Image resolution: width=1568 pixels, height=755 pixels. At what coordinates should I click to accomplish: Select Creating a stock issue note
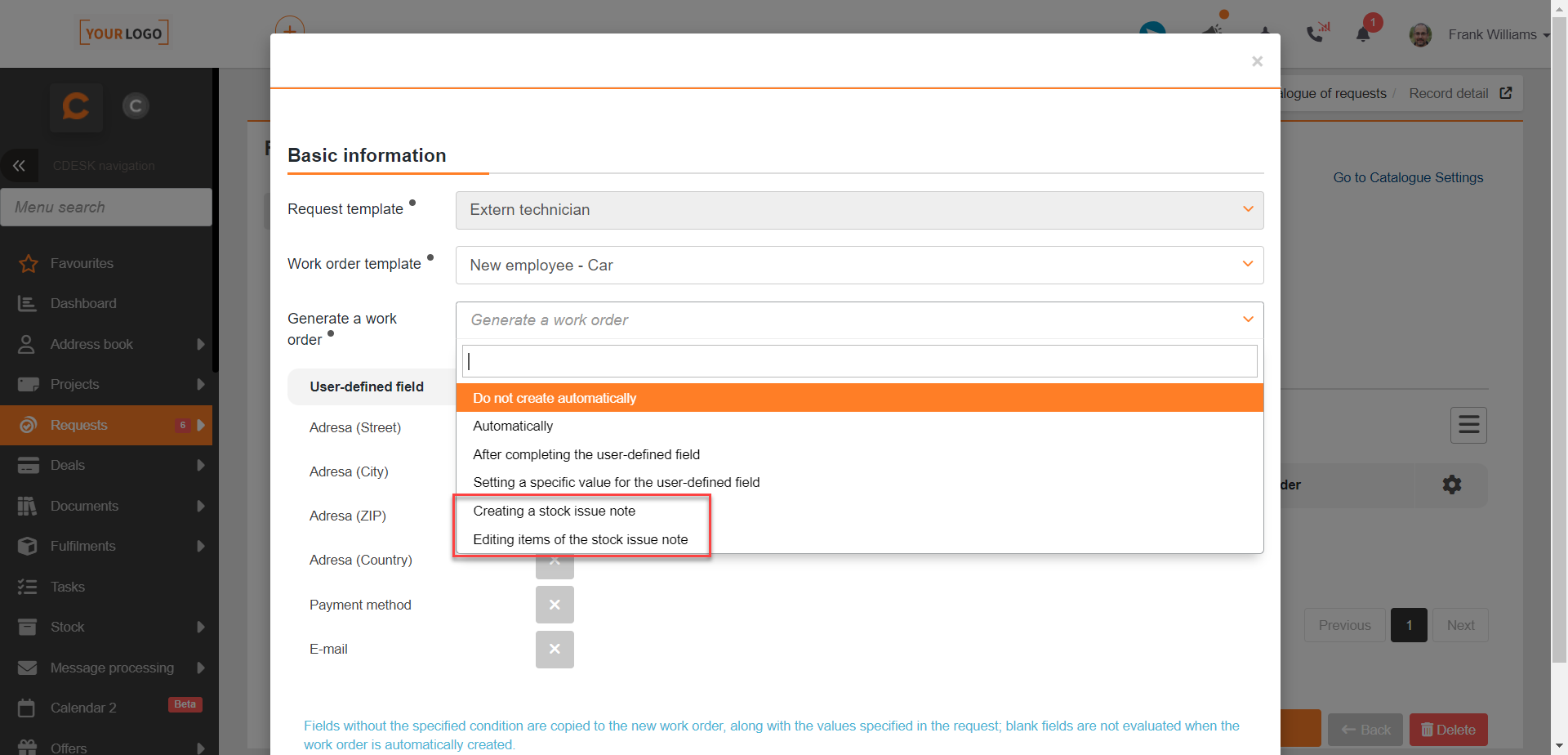pyautogui.click(x=859, y=511)
